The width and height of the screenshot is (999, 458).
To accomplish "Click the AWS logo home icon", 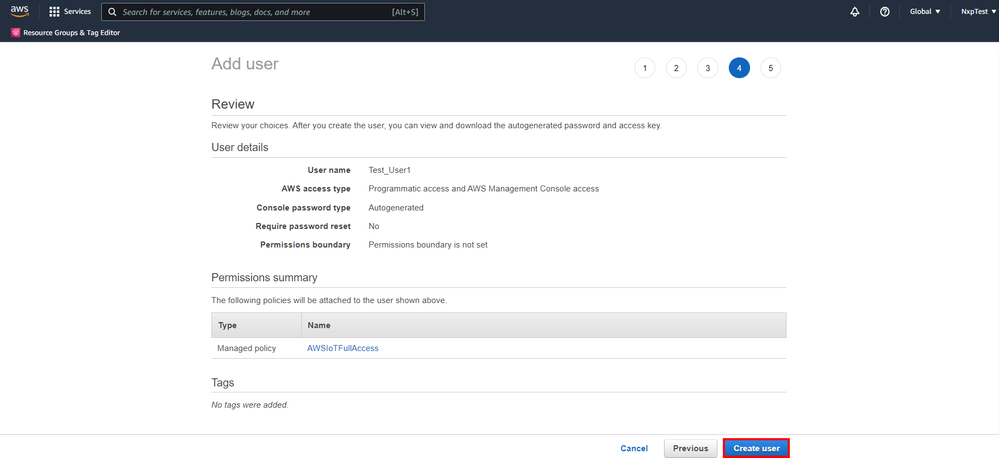I will 20,12.
